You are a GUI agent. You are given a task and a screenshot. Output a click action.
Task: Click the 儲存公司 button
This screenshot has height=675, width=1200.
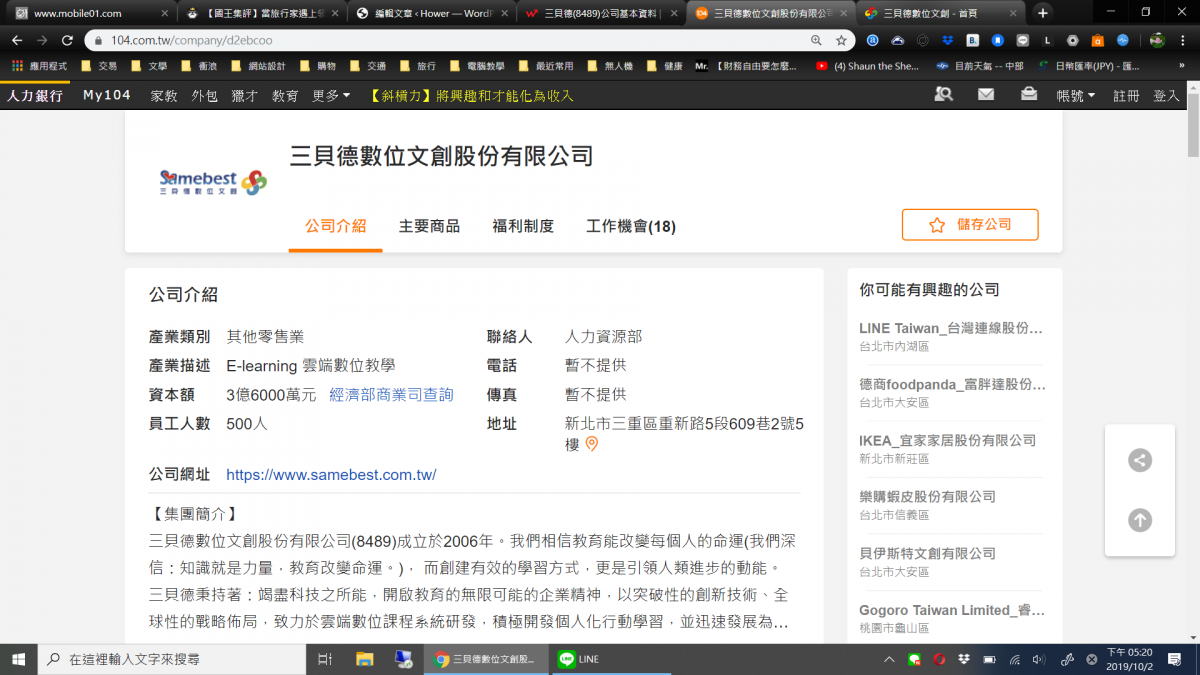tap(970, 225)
